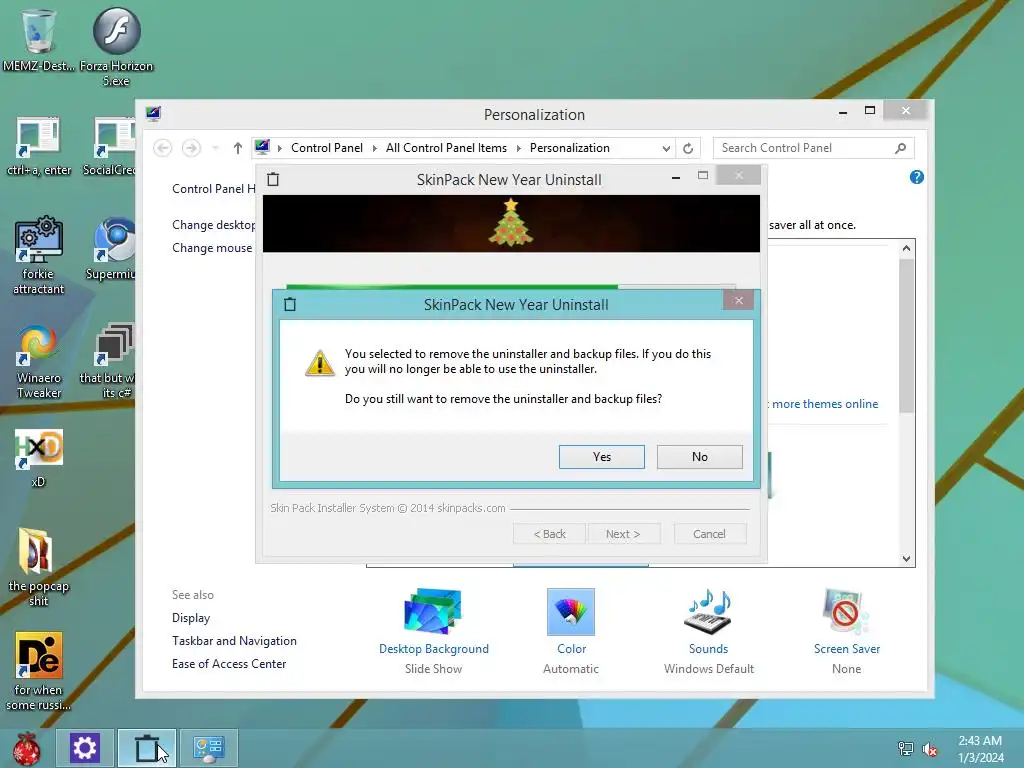
Task: Select the Winaero Tweaker desktop icon
Action: click(x=39, y=361)
